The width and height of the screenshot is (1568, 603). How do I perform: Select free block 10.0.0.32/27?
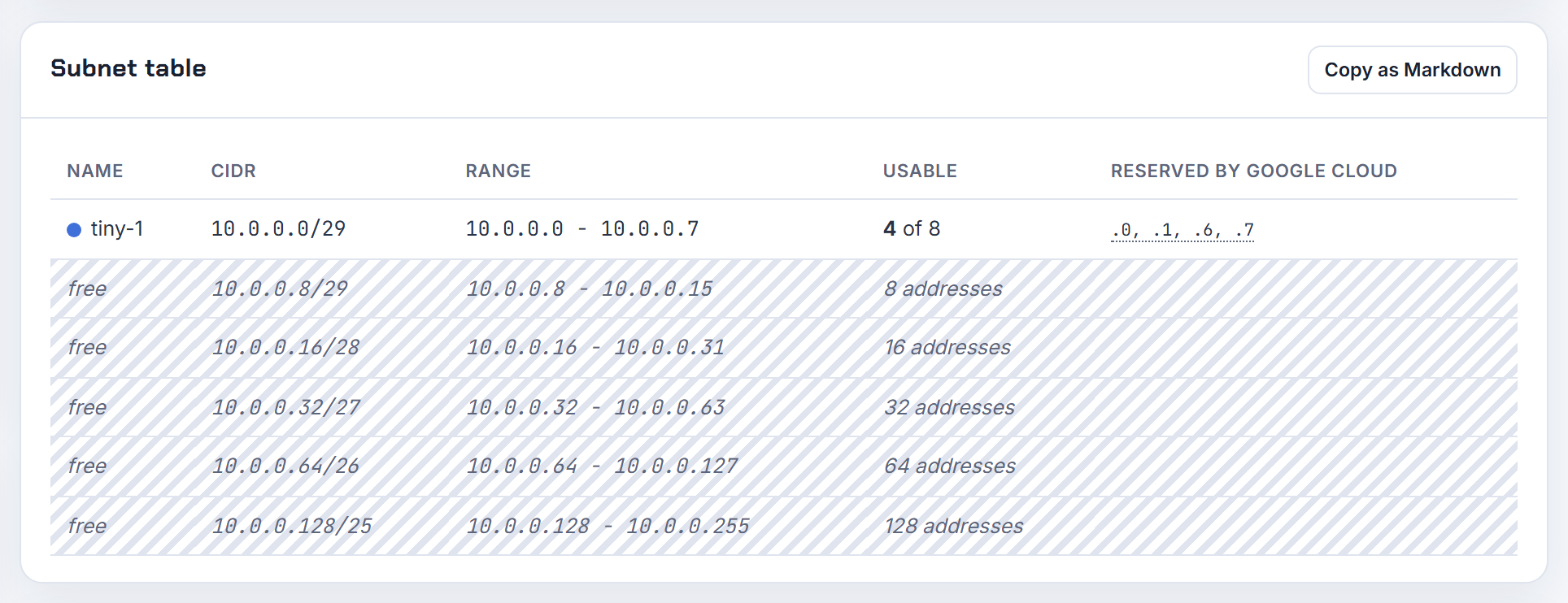coord(286,407)
